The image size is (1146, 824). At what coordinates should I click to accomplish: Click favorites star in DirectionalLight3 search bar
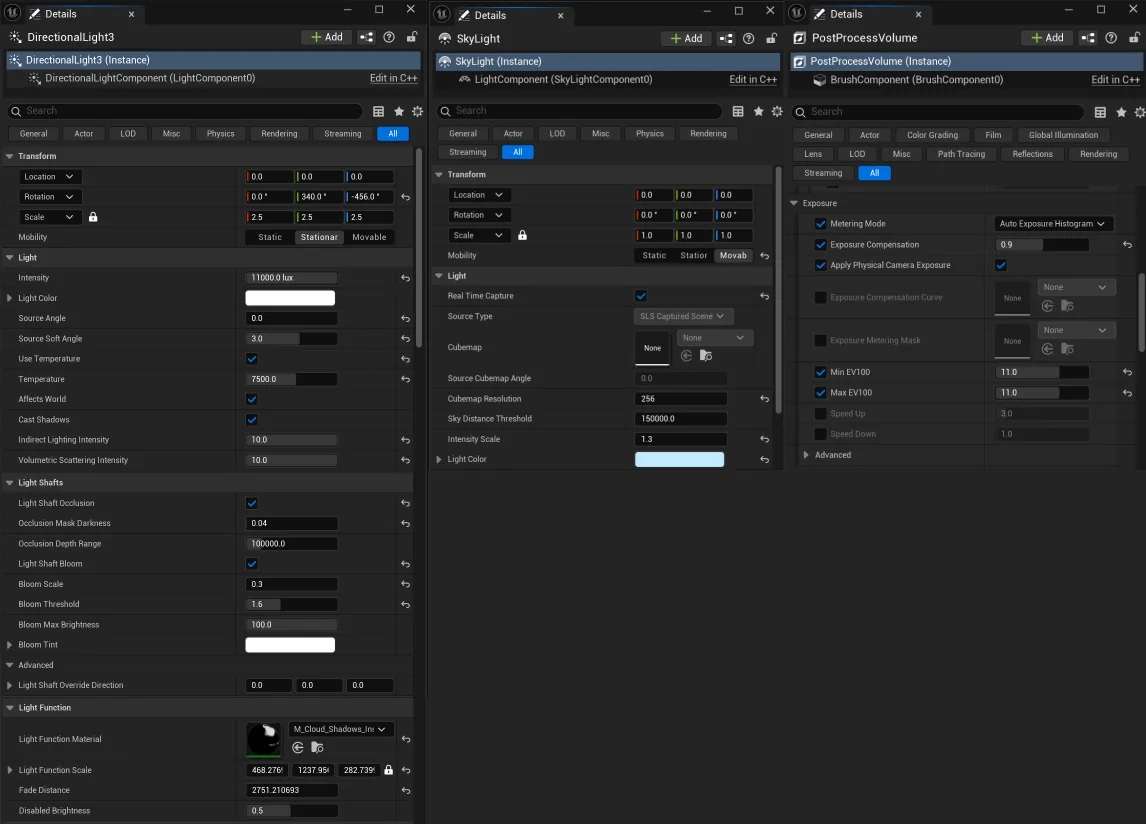click(398, 111)
